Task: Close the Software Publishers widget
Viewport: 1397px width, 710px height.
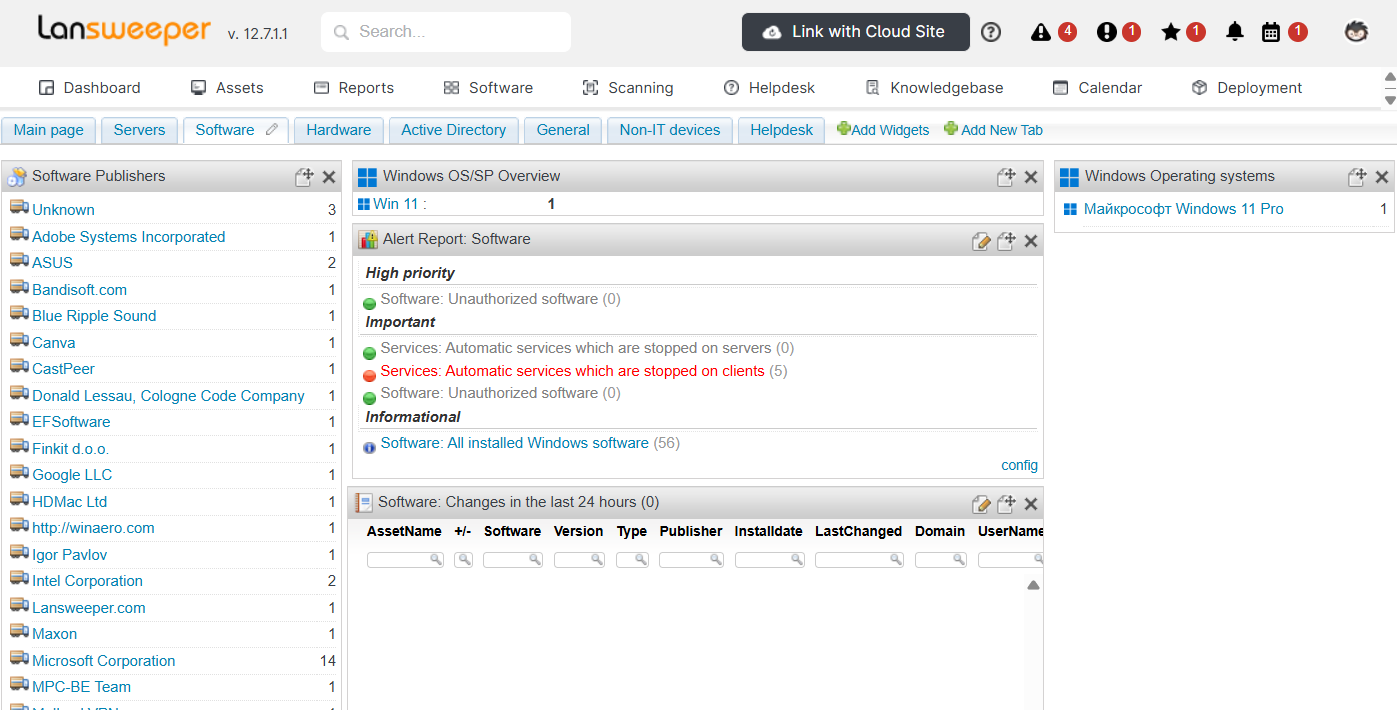Action: click(x=329, y=177)
